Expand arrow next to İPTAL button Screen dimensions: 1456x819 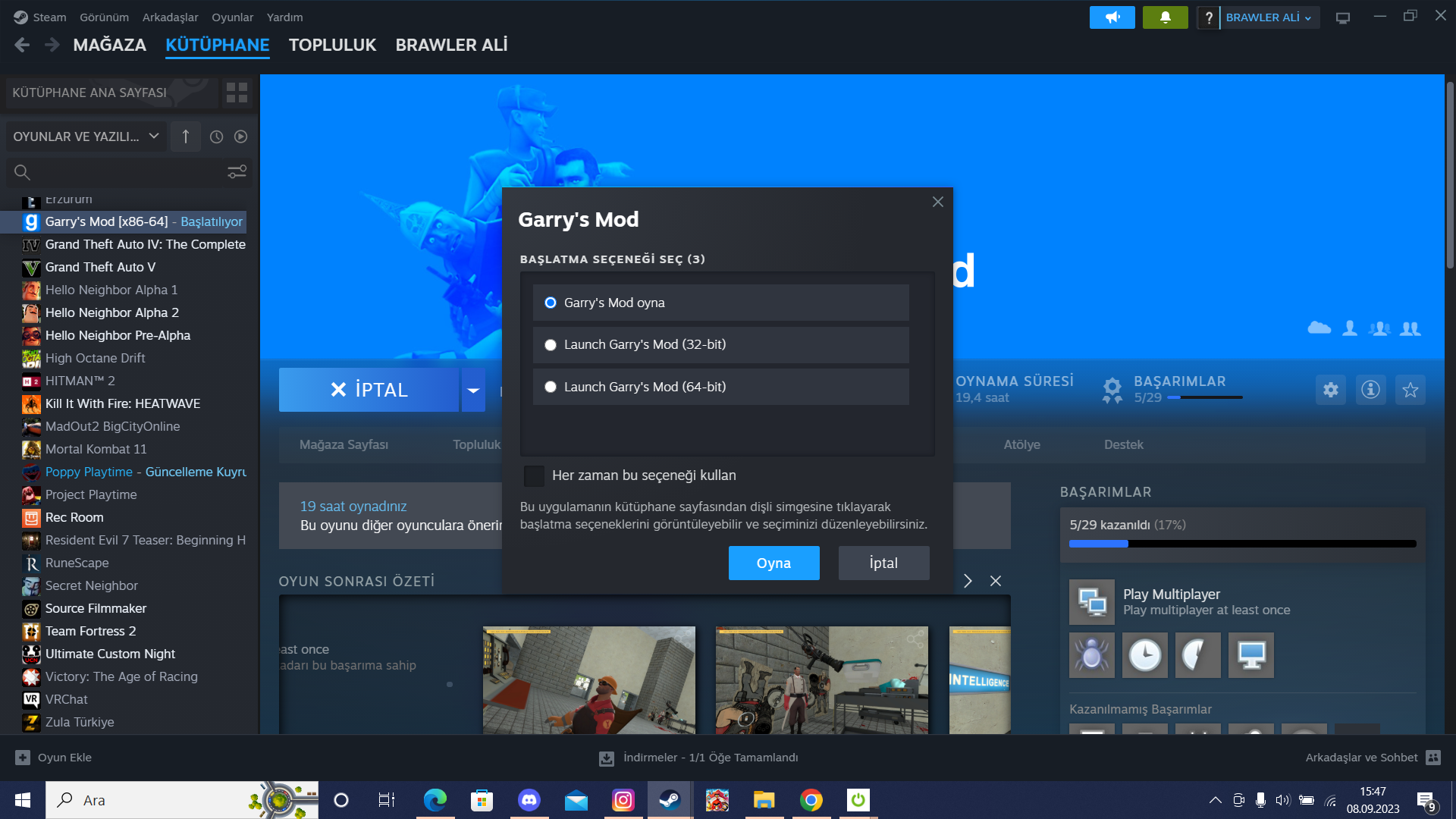coord(473,391)
